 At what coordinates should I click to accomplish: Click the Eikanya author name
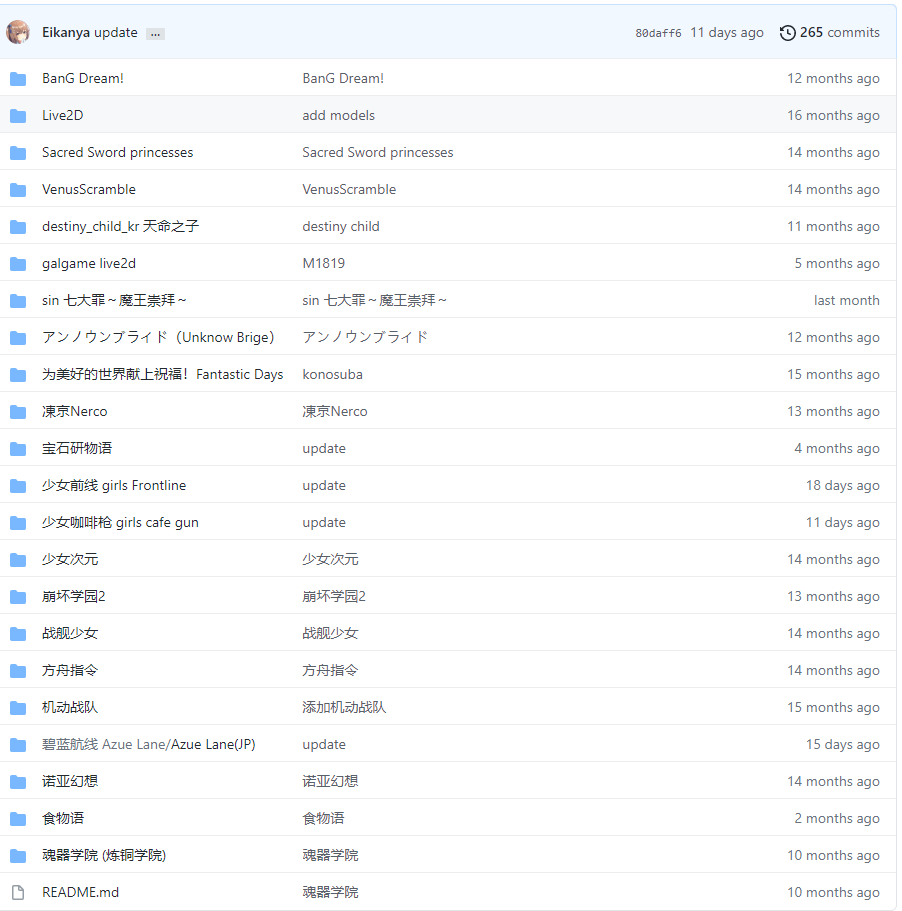(65, 32)
